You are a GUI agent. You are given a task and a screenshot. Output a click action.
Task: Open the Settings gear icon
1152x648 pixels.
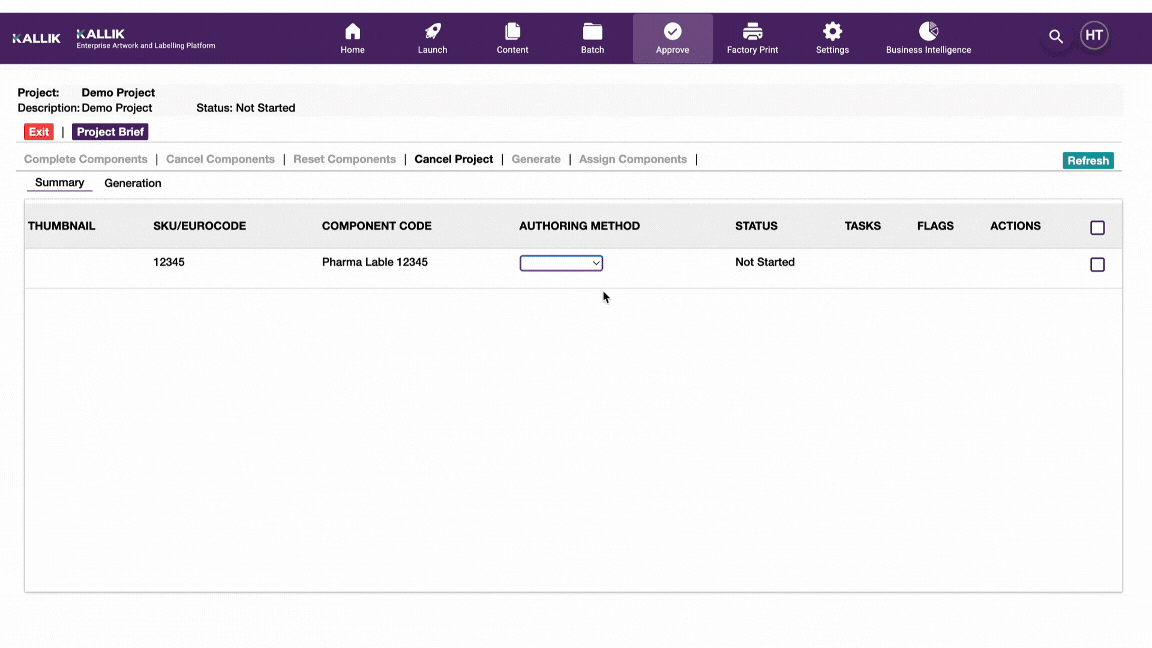(x=832, y=32)
